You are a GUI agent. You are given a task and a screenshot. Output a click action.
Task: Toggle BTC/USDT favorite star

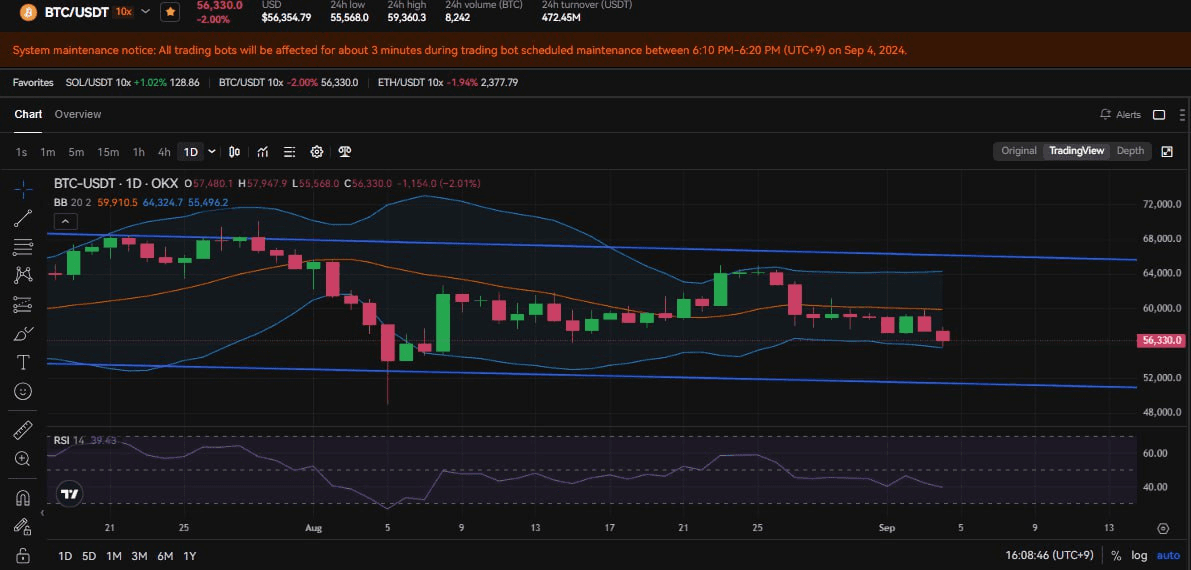click(170, 12)
